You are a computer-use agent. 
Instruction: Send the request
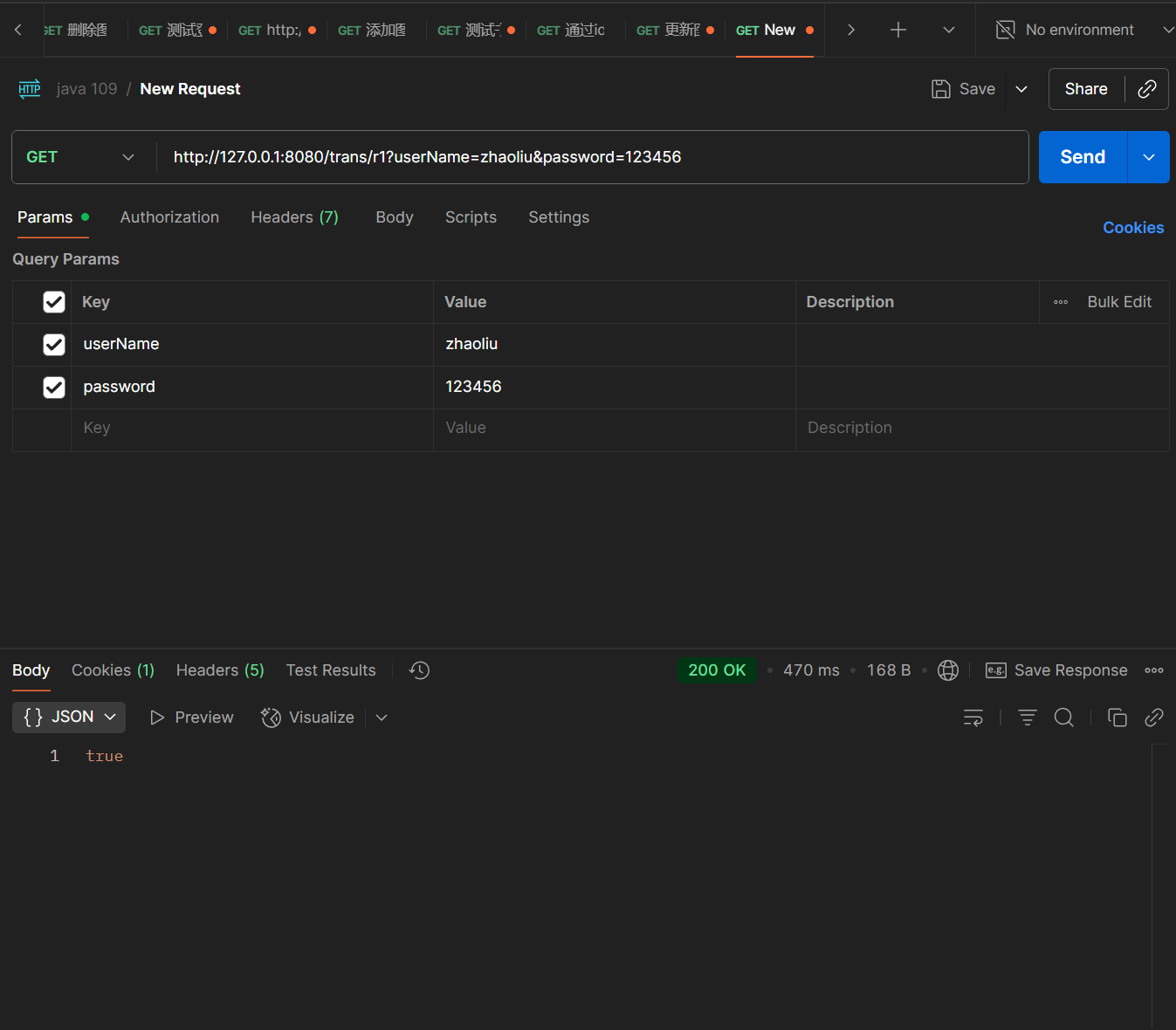click(x=1083, y=157)
